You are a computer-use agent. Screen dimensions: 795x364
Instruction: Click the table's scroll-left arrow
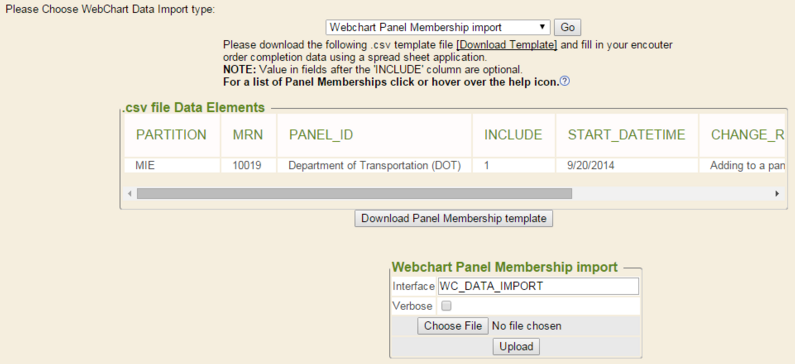point(130,193)
